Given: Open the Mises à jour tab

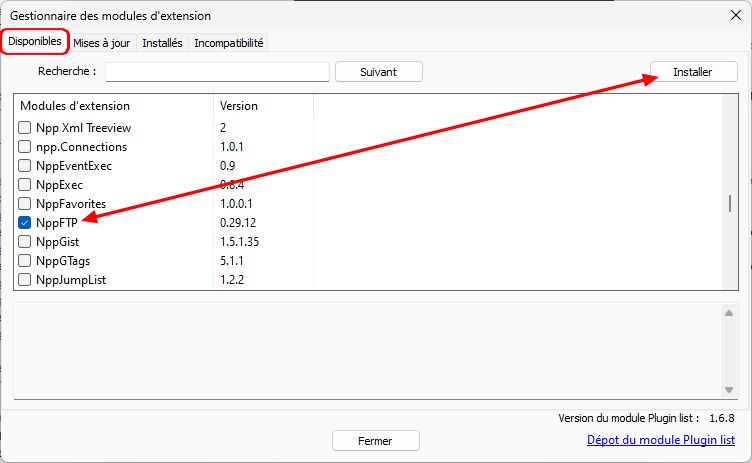Looking at the screenshot, I should pos(102,43).
